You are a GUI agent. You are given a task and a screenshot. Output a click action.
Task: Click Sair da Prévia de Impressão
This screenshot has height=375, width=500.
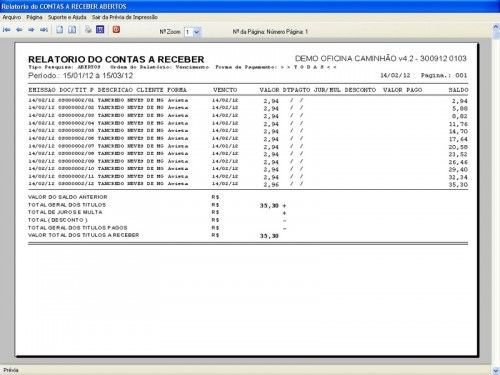125,17
